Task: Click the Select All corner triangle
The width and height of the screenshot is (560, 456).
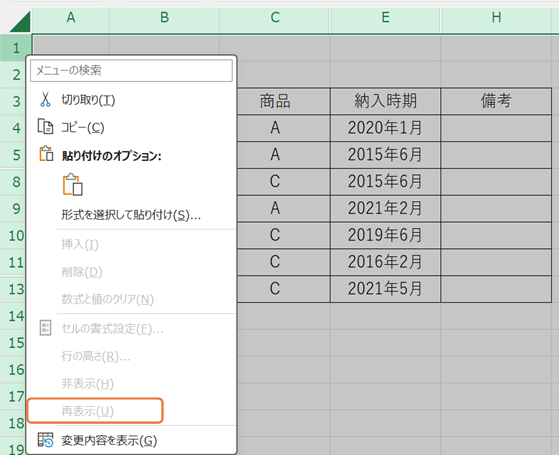Action: (20, 22)
